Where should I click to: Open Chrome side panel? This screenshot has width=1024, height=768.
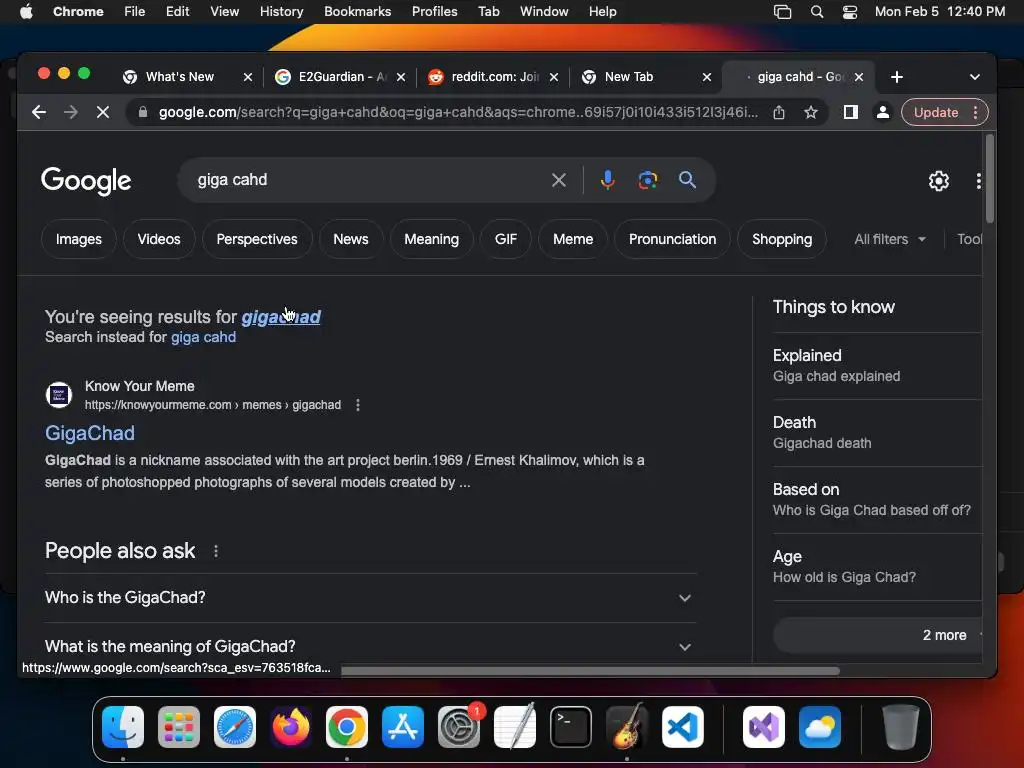[x=850, y=112]
